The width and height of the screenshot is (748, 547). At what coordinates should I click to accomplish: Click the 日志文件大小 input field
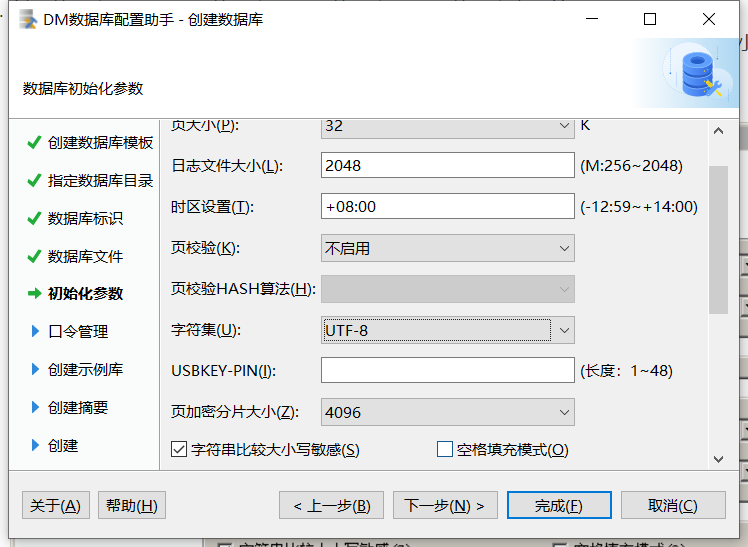pyautogui.click(x=447, y=165)
